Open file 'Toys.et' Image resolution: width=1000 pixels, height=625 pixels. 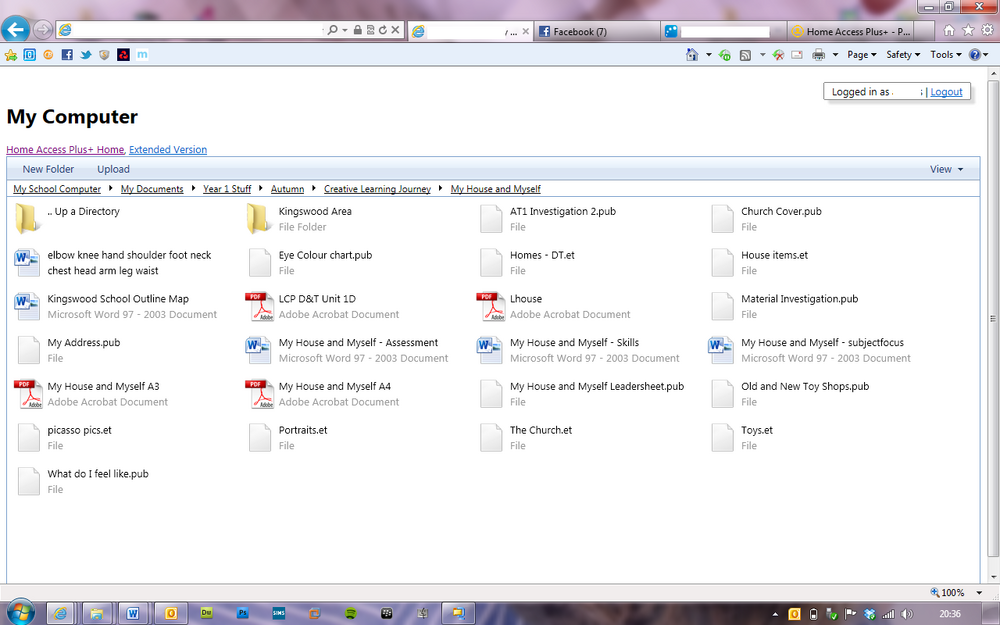pos(756,430)
